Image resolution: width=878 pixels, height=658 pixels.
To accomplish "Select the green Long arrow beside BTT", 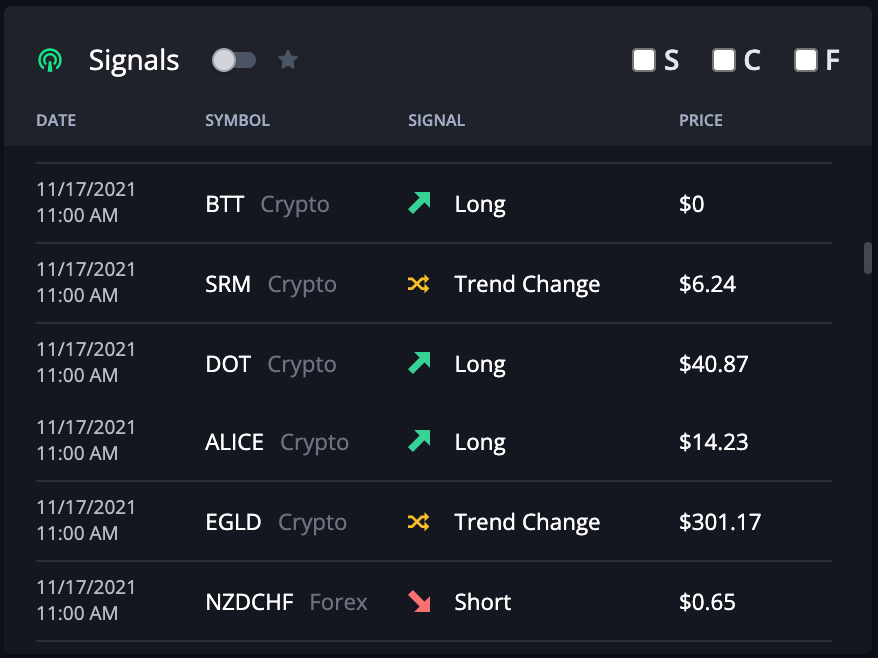I will (x=419, y=202).
